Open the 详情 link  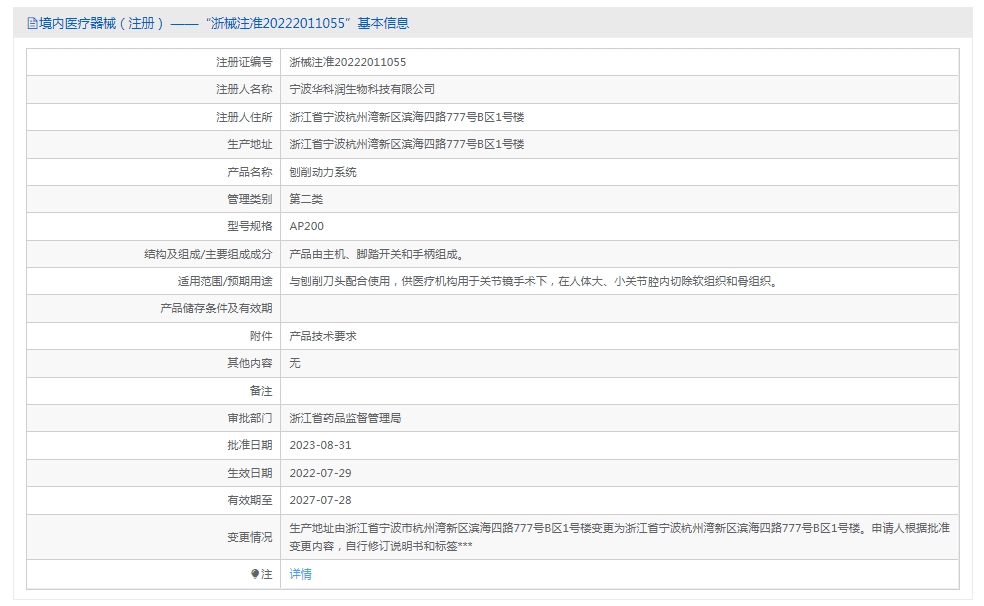[300, 574]
